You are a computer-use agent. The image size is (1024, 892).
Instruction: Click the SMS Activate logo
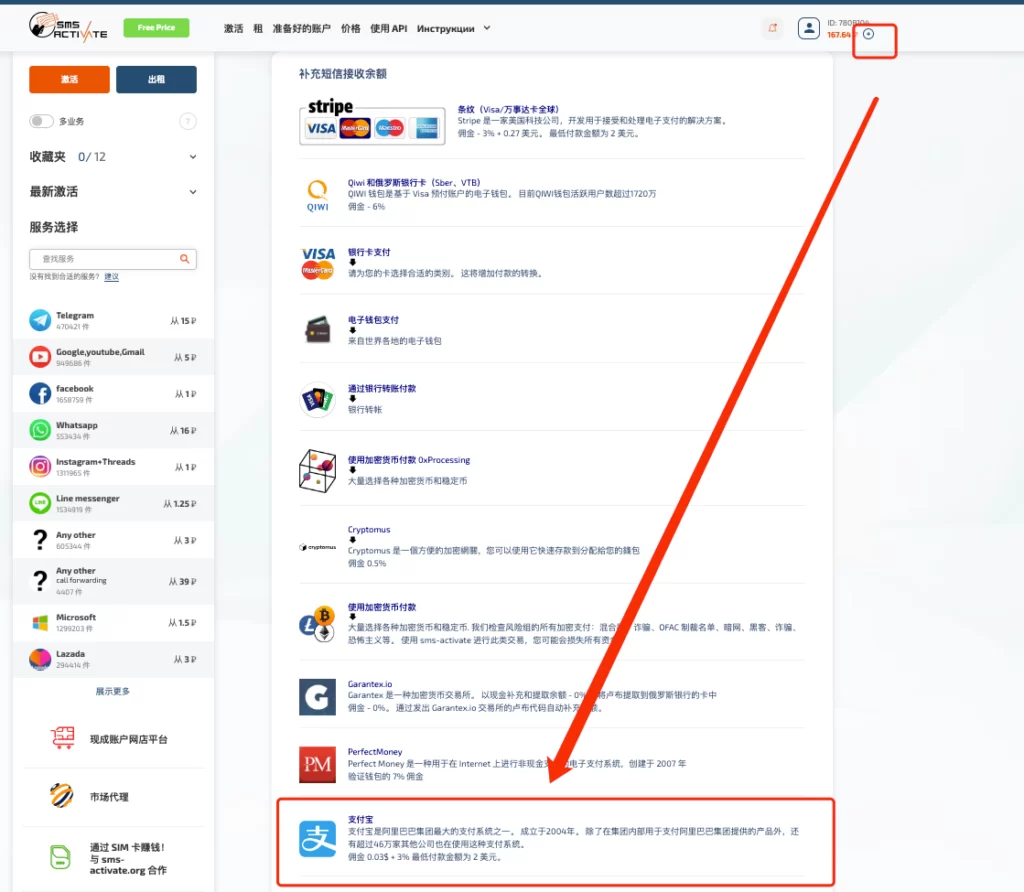pos(68,27)
